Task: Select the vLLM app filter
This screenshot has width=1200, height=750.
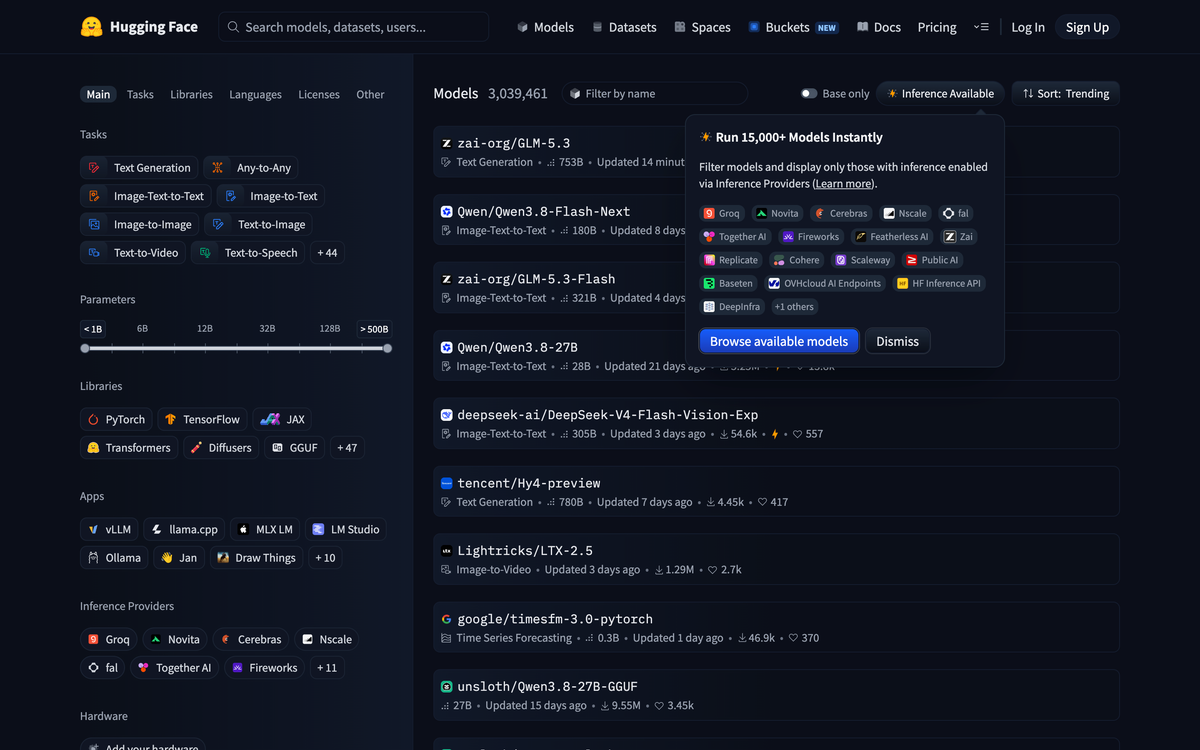Action: click(109, 529)
